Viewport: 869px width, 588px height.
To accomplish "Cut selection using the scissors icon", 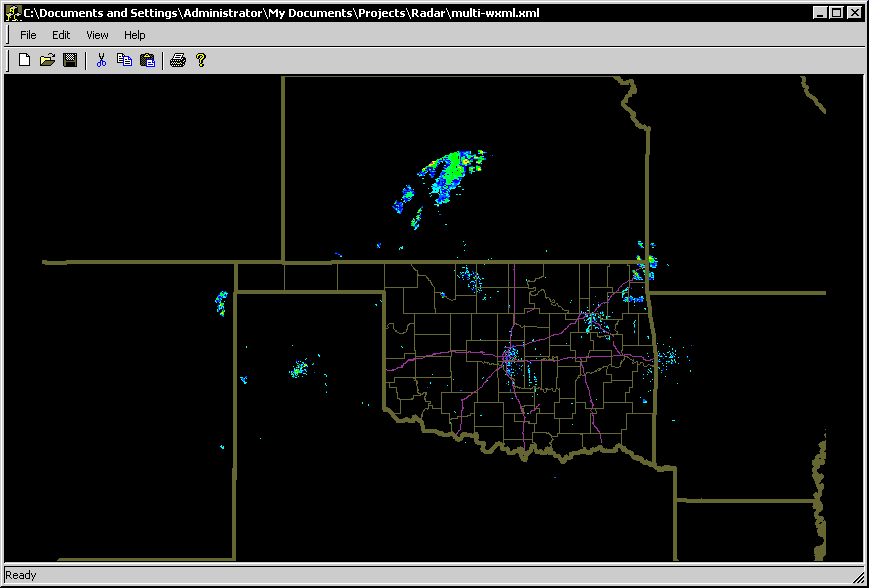I will click(100, 59).
